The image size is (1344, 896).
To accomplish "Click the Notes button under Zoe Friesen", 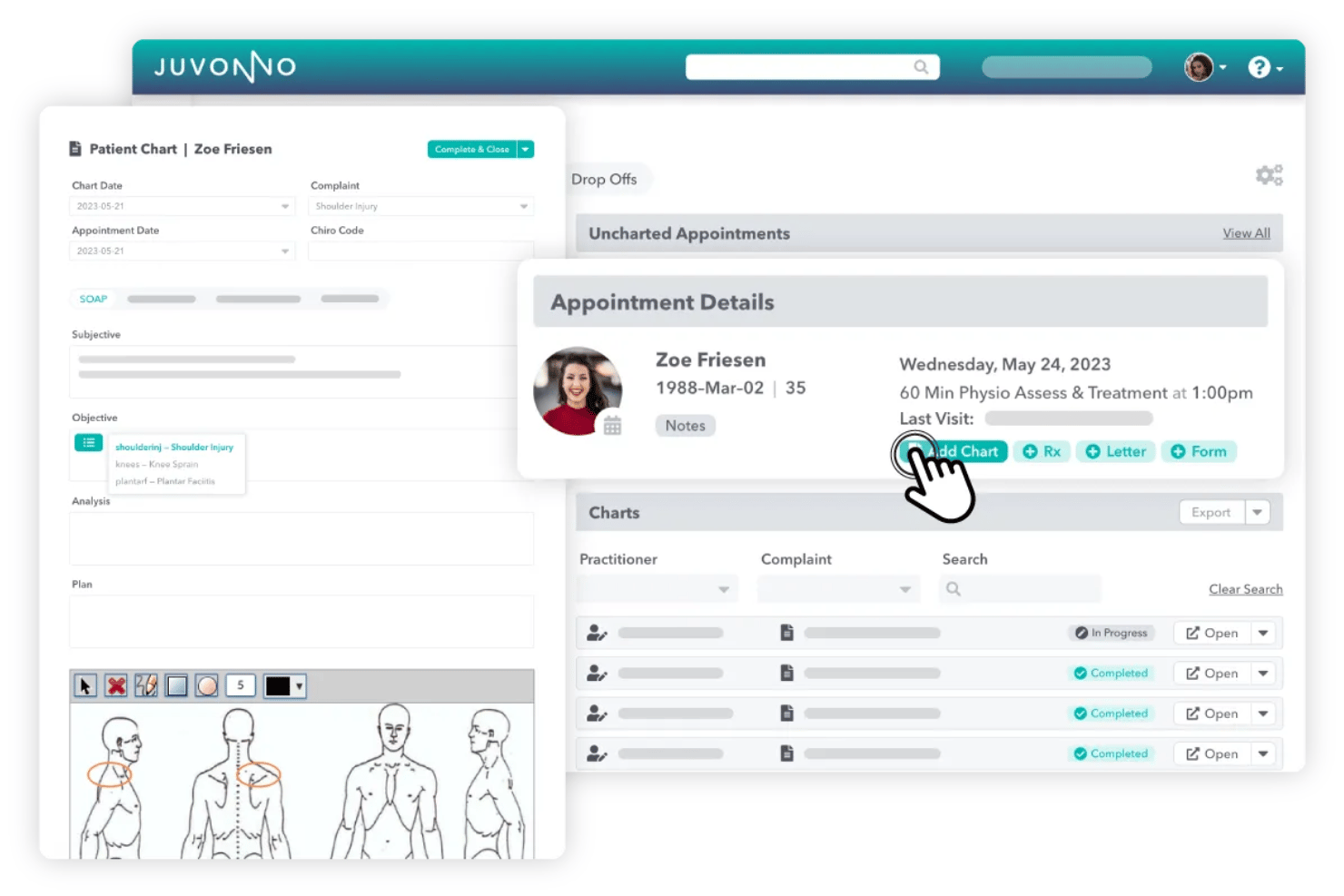I will click(x=686, y=426).
